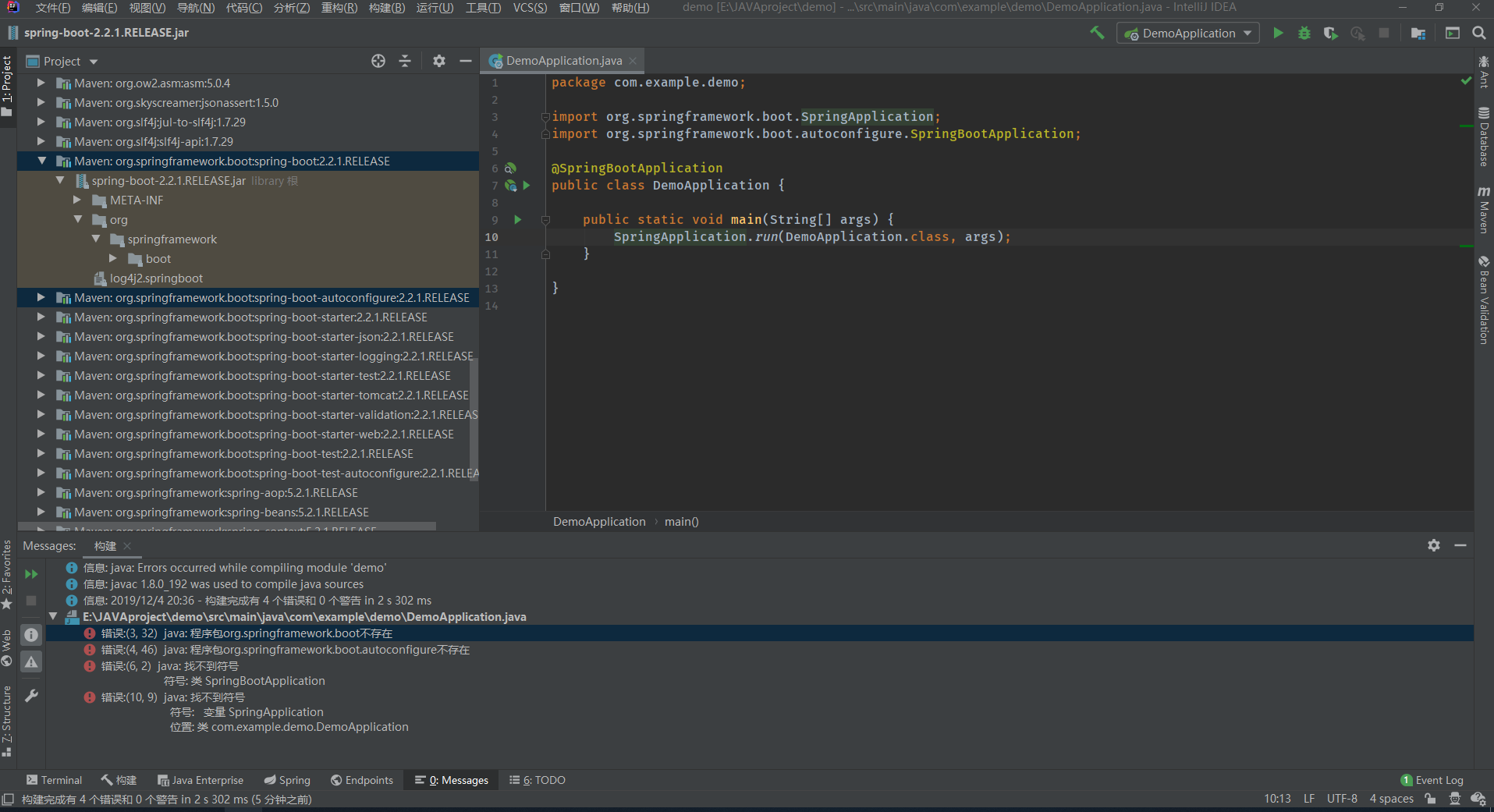Open Messages panel settings gear
The width and height of the screenshot is (1494, 812).
click(1434, 545)
